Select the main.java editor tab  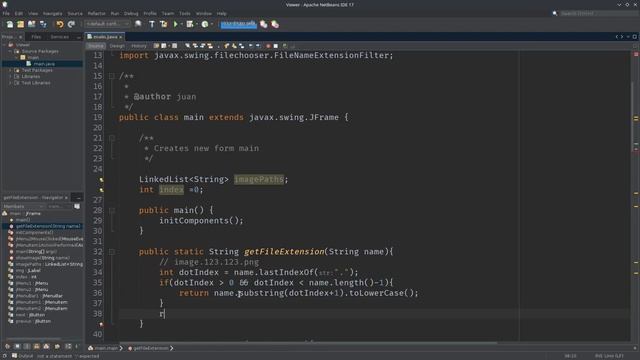[x=105, y=37]
